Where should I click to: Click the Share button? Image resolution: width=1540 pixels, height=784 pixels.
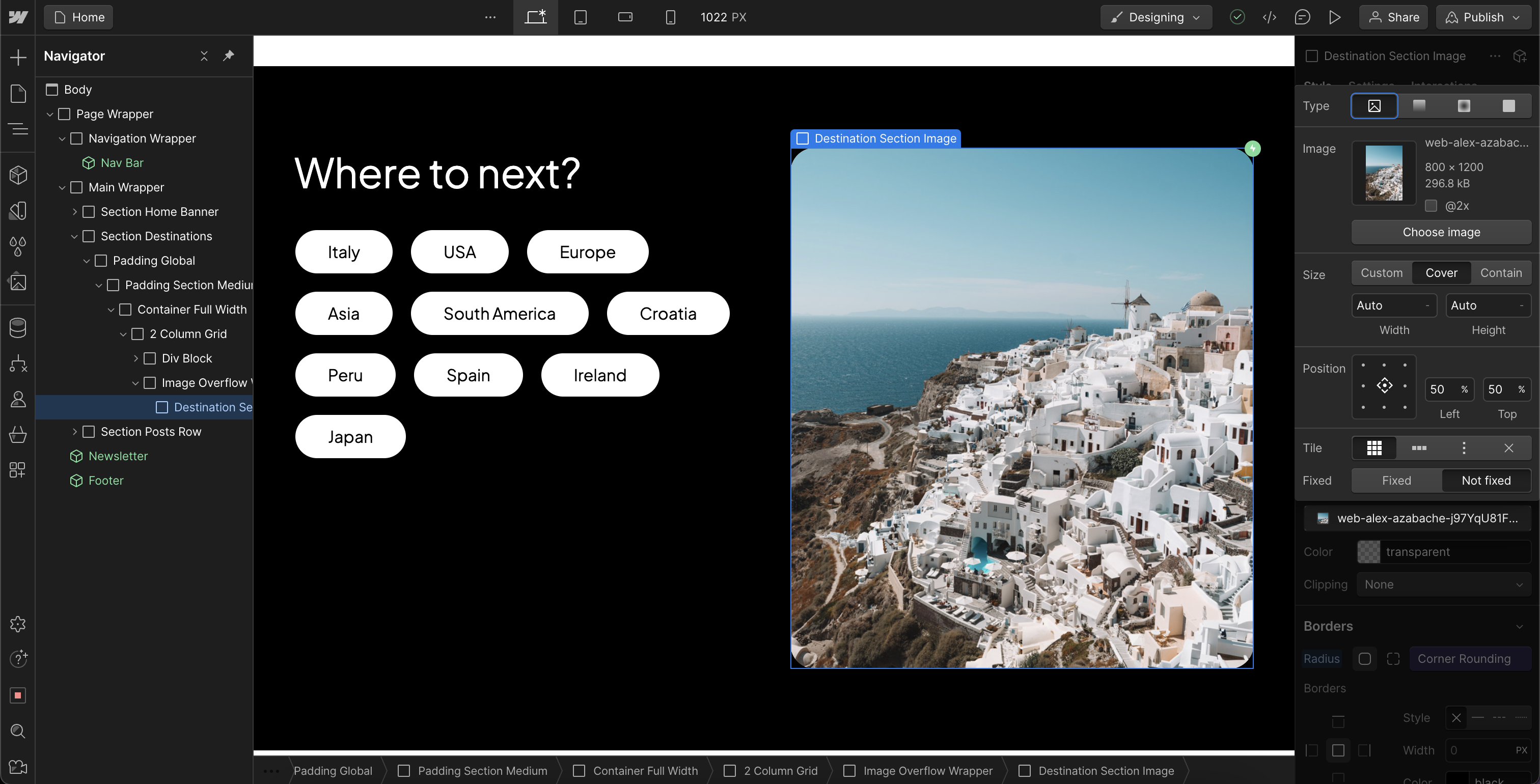point(1393,17)
